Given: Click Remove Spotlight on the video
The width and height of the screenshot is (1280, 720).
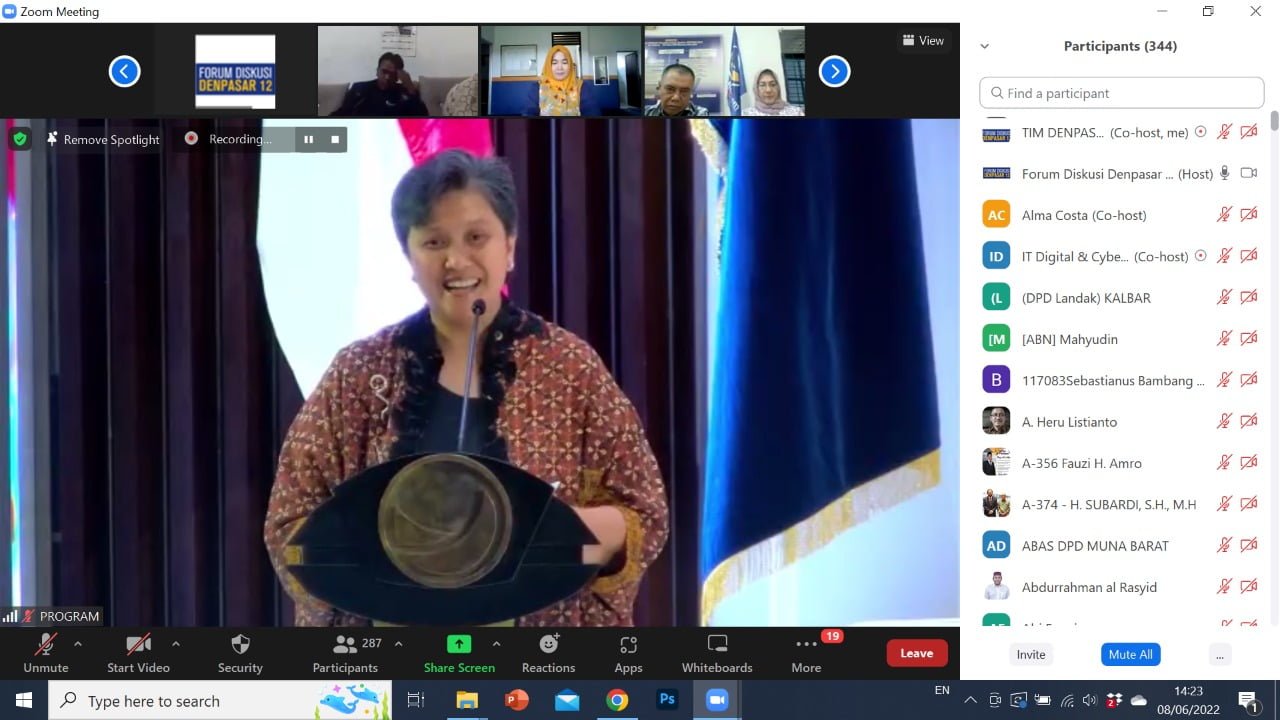Looking at the screenshot, I should [103, 139].
